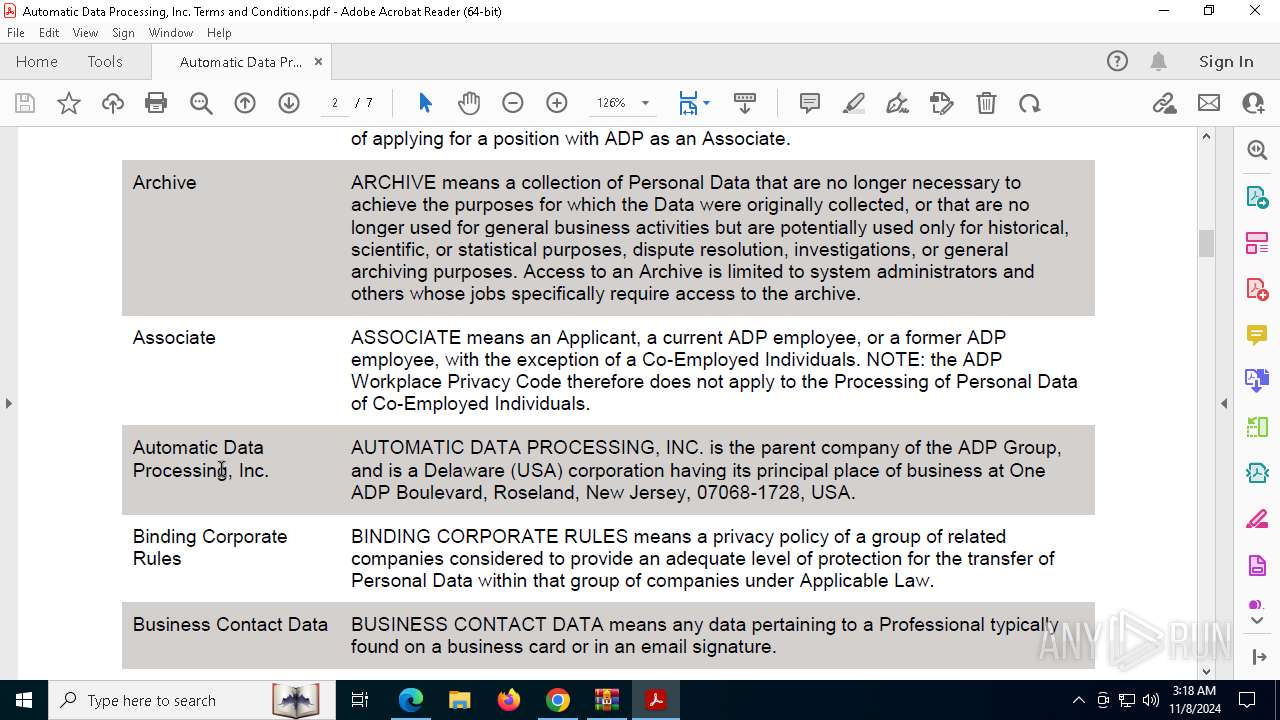Expand the tools pane arrow button
The height and width of the screenshot is (720, 1280).
[1258, 656]
